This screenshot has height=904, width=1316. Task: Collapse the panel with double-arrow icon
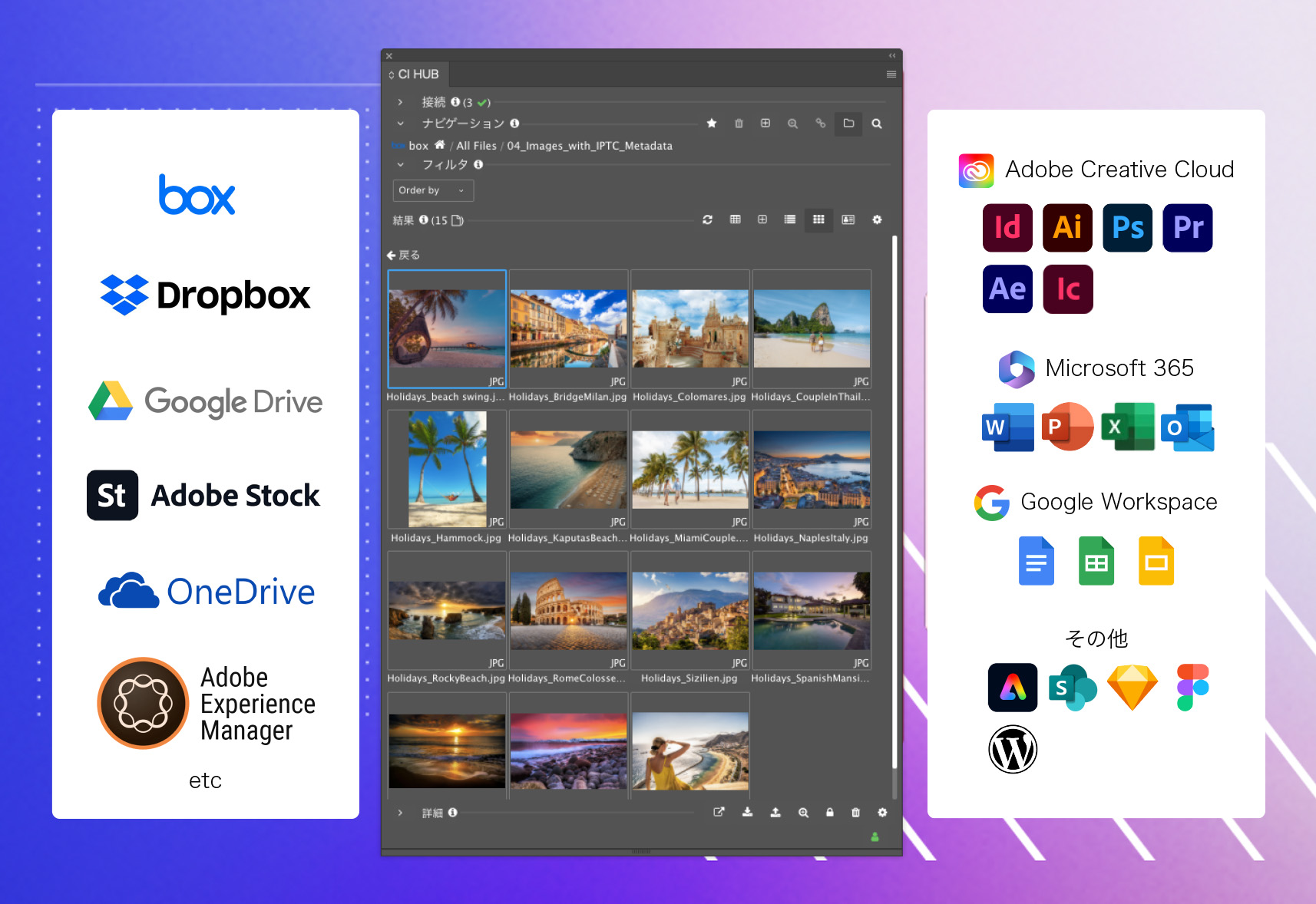[x=892, y=55]
